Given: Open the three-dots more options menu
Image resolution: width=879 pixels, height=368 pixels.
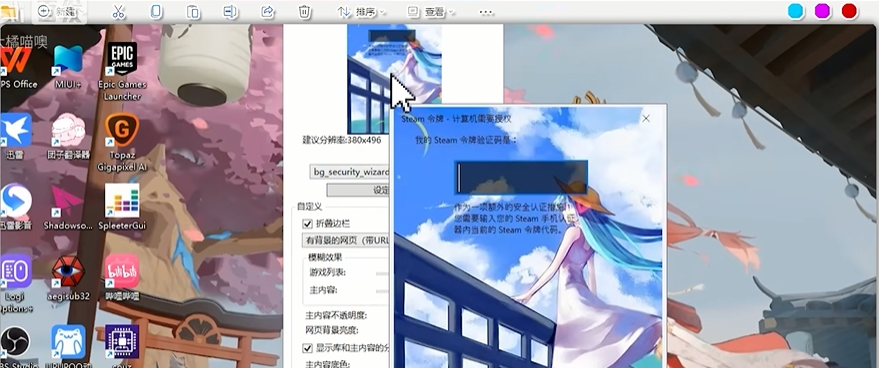Looking at the screenshot, I should click(x=486, y=12).
